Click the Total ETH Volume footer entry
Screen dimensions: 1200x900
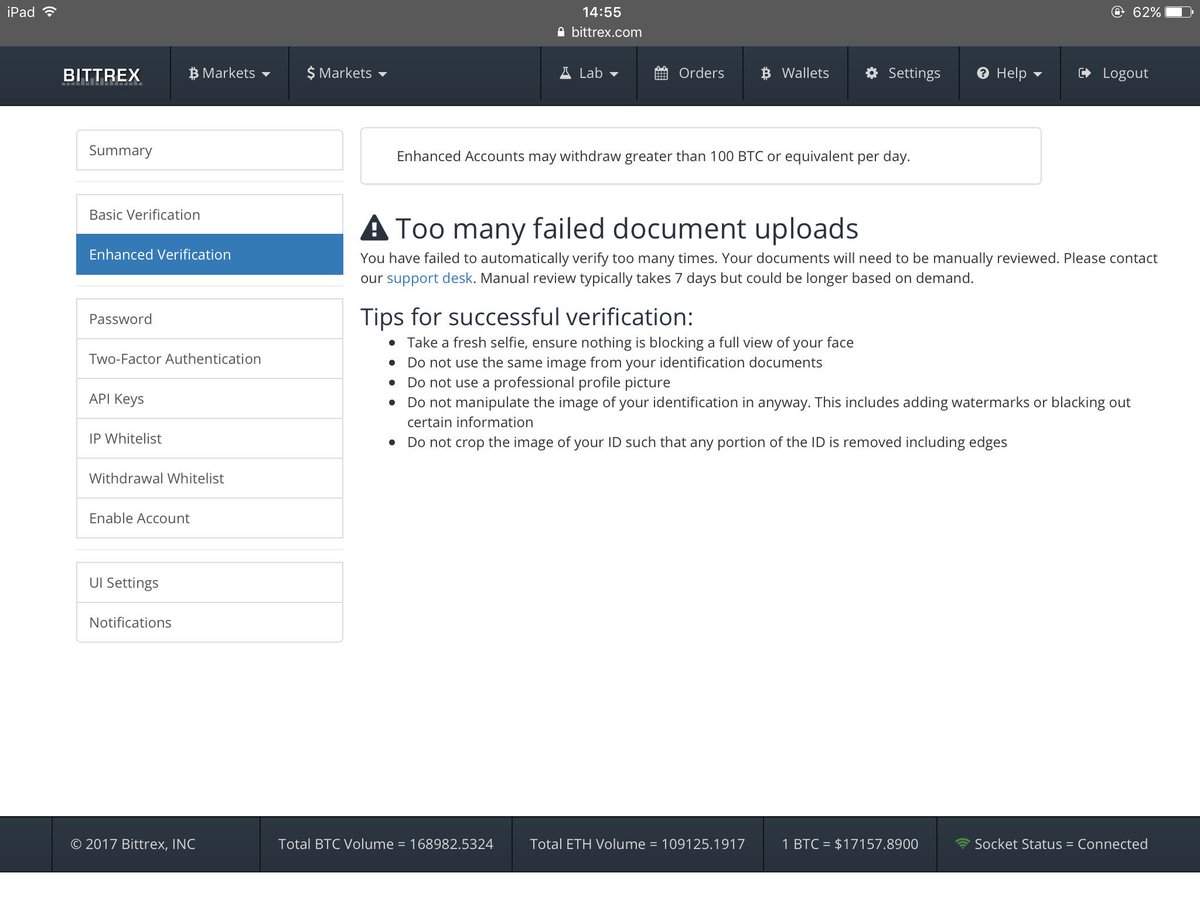click(637, 844)
